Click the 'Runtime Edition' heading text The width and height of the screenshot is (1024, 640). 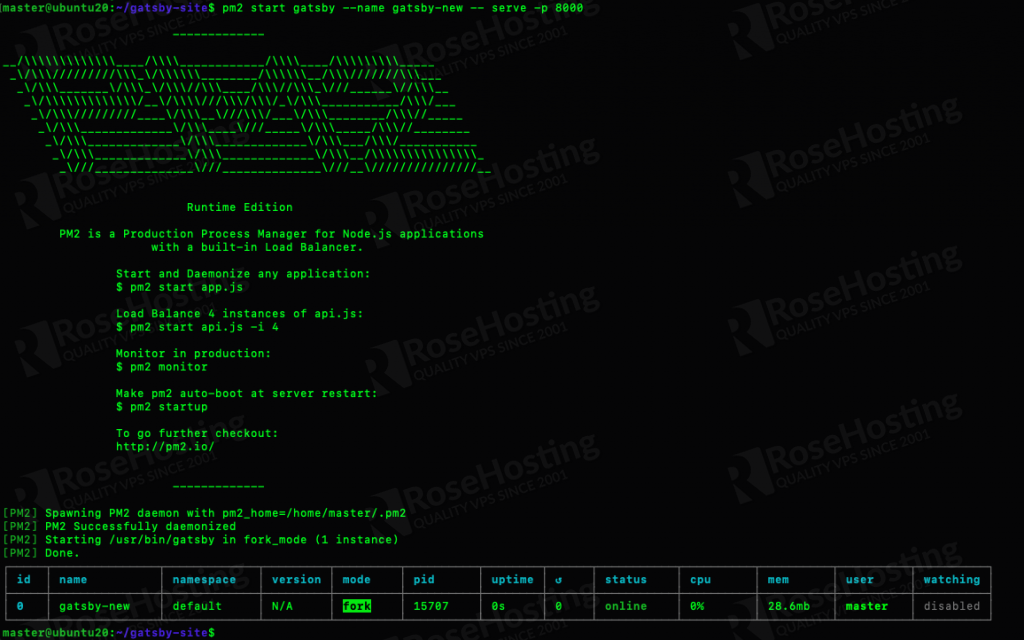[240, 208]
